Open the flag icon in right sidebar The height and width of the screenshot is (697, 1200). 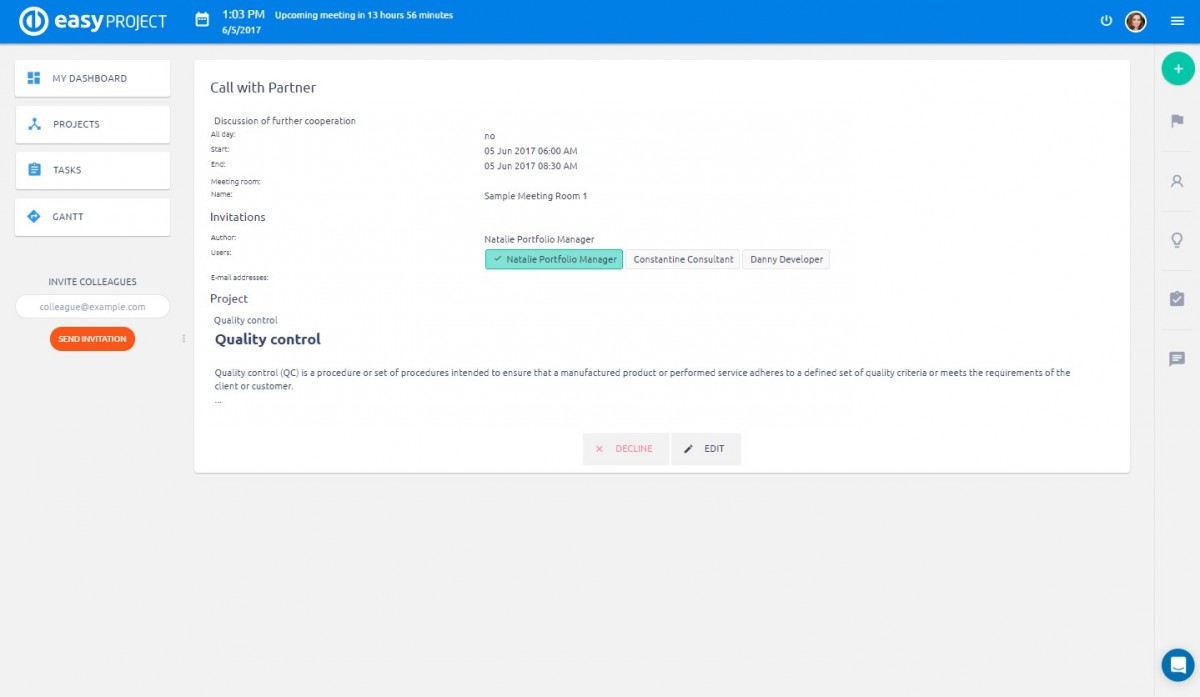pos(1177,121)
